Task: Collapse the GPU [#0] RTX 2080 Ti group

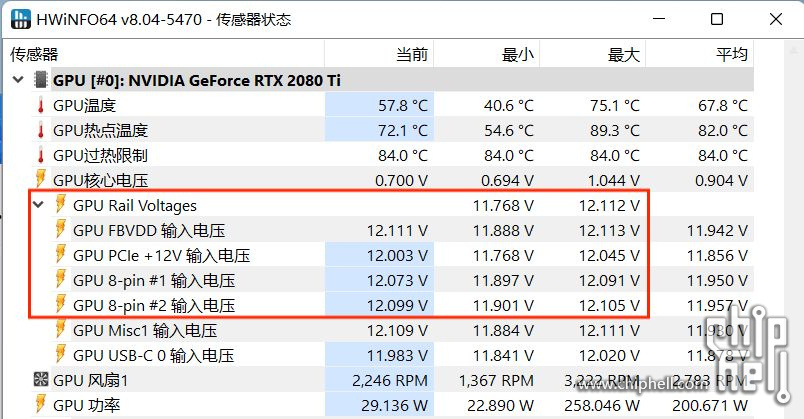Action: 18,80
